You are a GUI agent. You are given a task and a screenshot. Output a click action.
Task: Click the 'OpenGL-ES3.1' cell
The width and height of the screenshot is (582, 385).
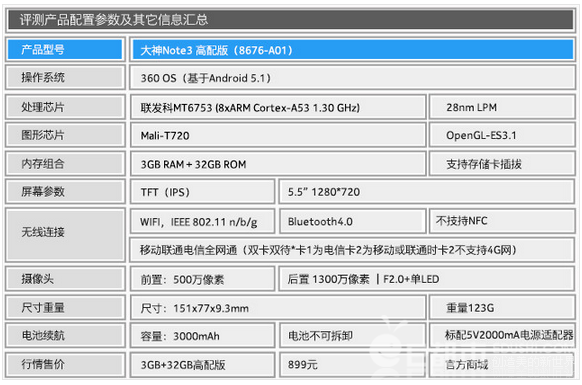(x=502, y=135)
